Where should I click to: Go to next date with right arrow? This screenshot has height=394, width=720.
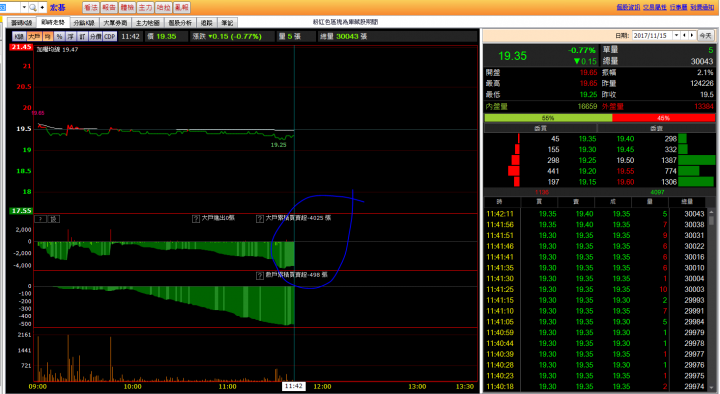(x=692, y=35)
